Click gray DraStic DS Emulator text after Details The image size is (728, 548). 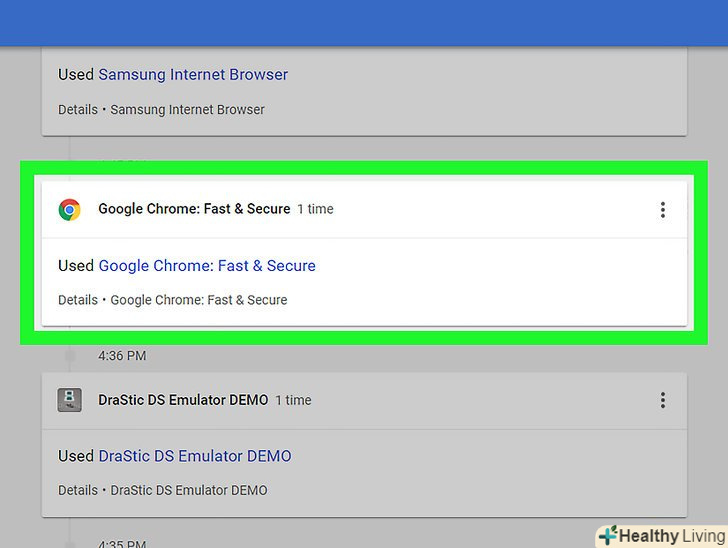(x=189, y=490)
